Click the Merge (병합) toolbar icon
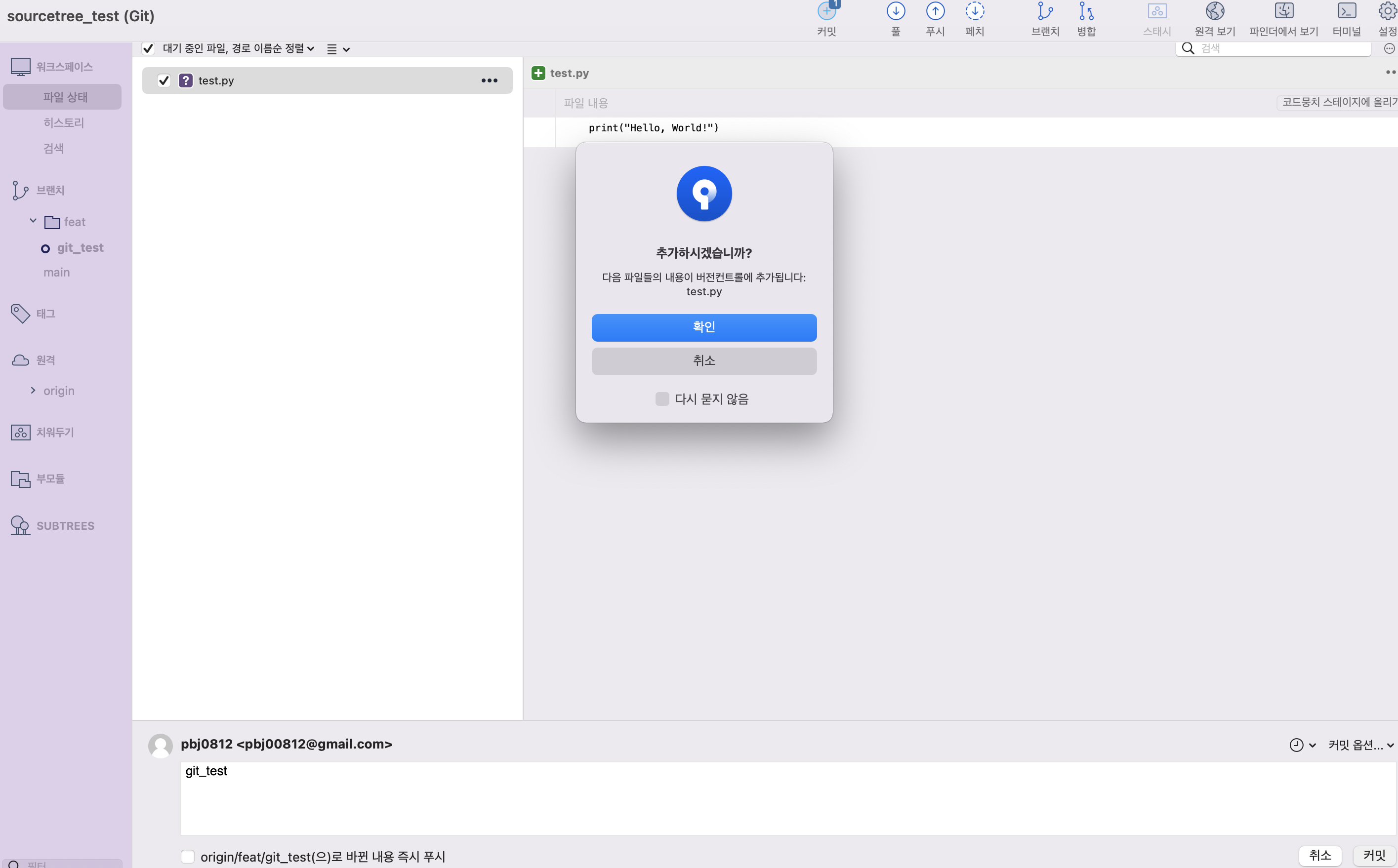This screenshot has height=868, width=1398. (1085, 11)
